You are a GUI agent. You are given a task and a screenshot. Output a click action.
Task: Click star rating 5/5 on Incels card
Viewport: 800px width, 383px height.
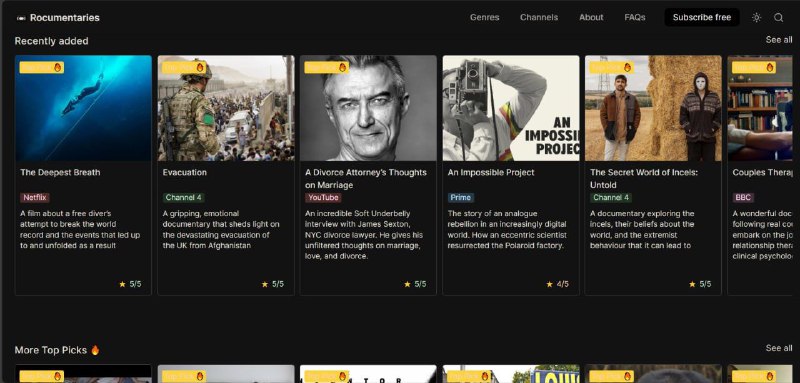699,284
